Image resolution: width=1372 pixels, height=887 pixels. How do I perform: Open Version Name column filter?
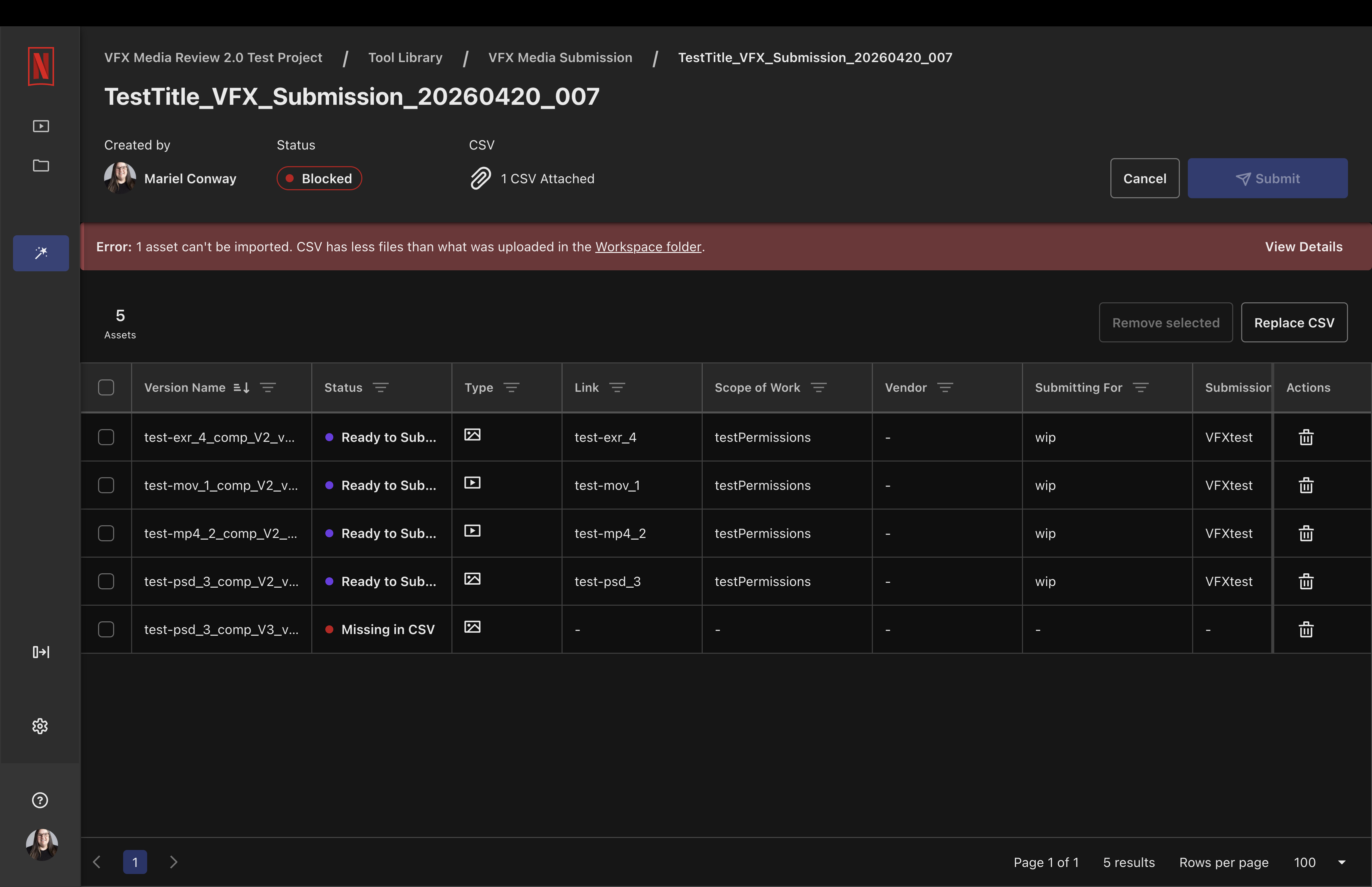coord(268,388)
